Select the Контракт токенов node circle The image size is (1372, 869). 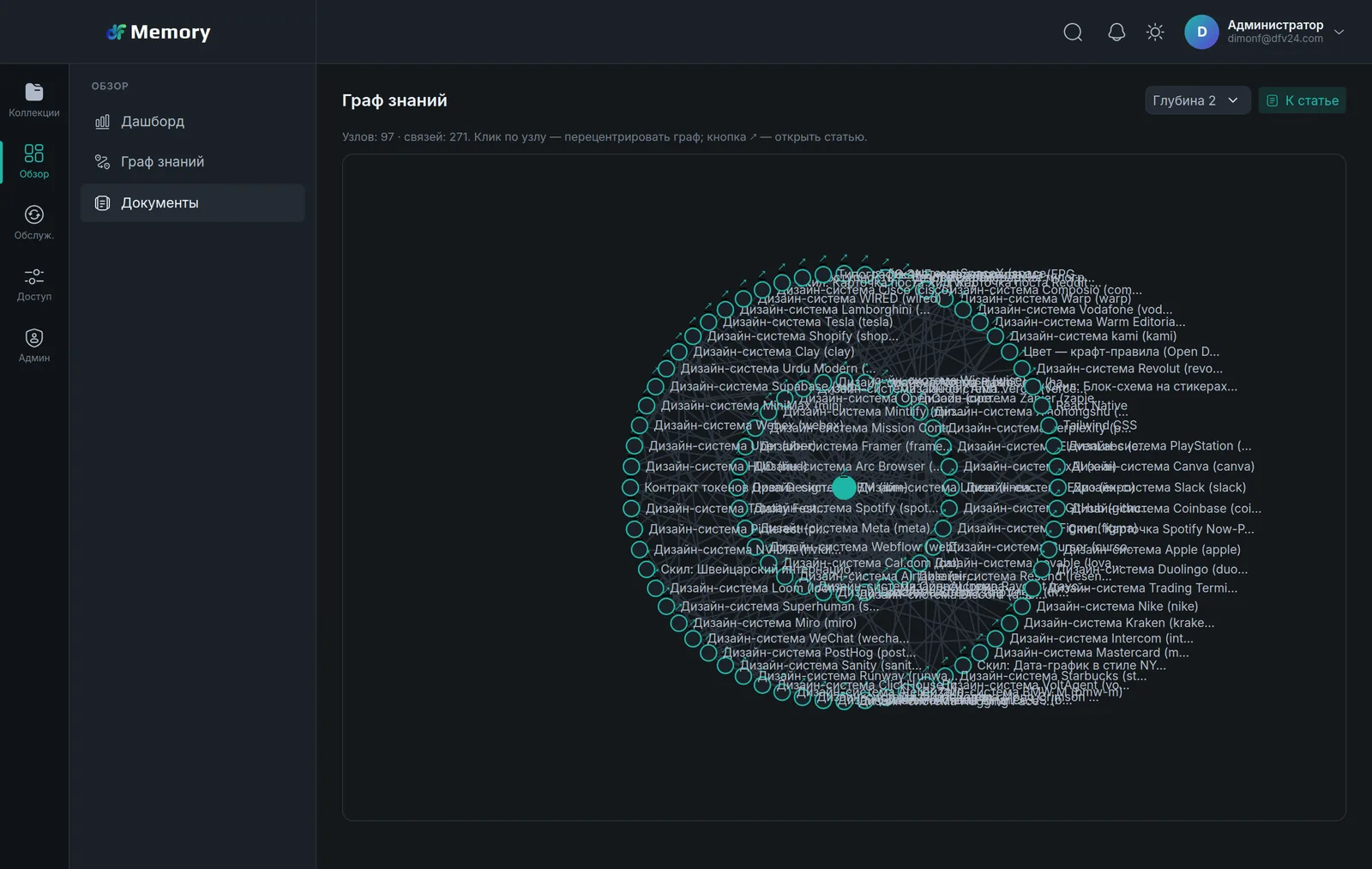click(630, 487)
